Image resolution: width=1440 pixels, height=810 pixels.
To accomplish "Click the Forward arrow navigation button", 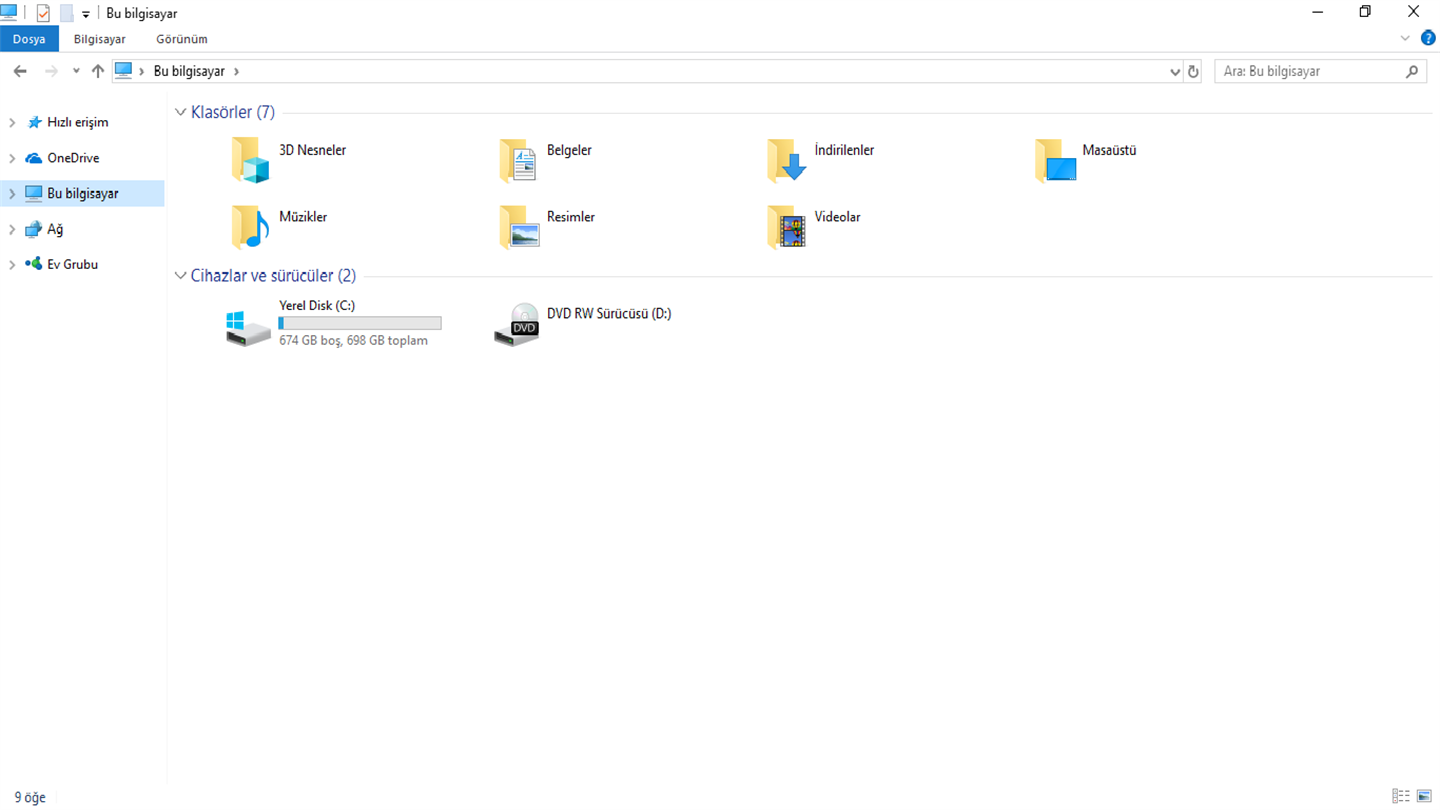I will (51, 71).
